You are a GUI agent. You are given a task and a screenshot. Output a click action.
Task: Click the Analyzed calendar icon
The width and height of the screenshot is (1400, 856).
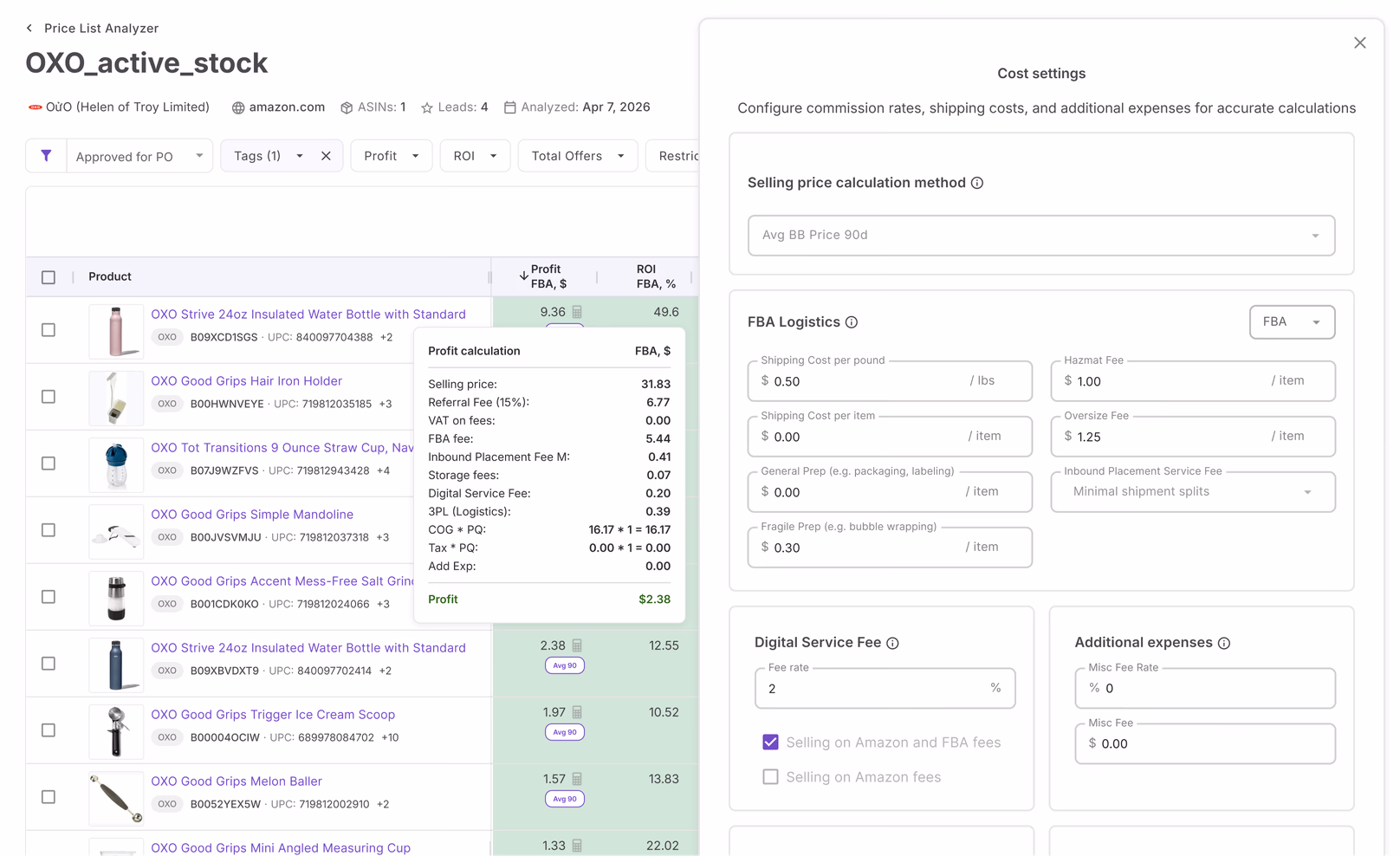click(510, 107)
